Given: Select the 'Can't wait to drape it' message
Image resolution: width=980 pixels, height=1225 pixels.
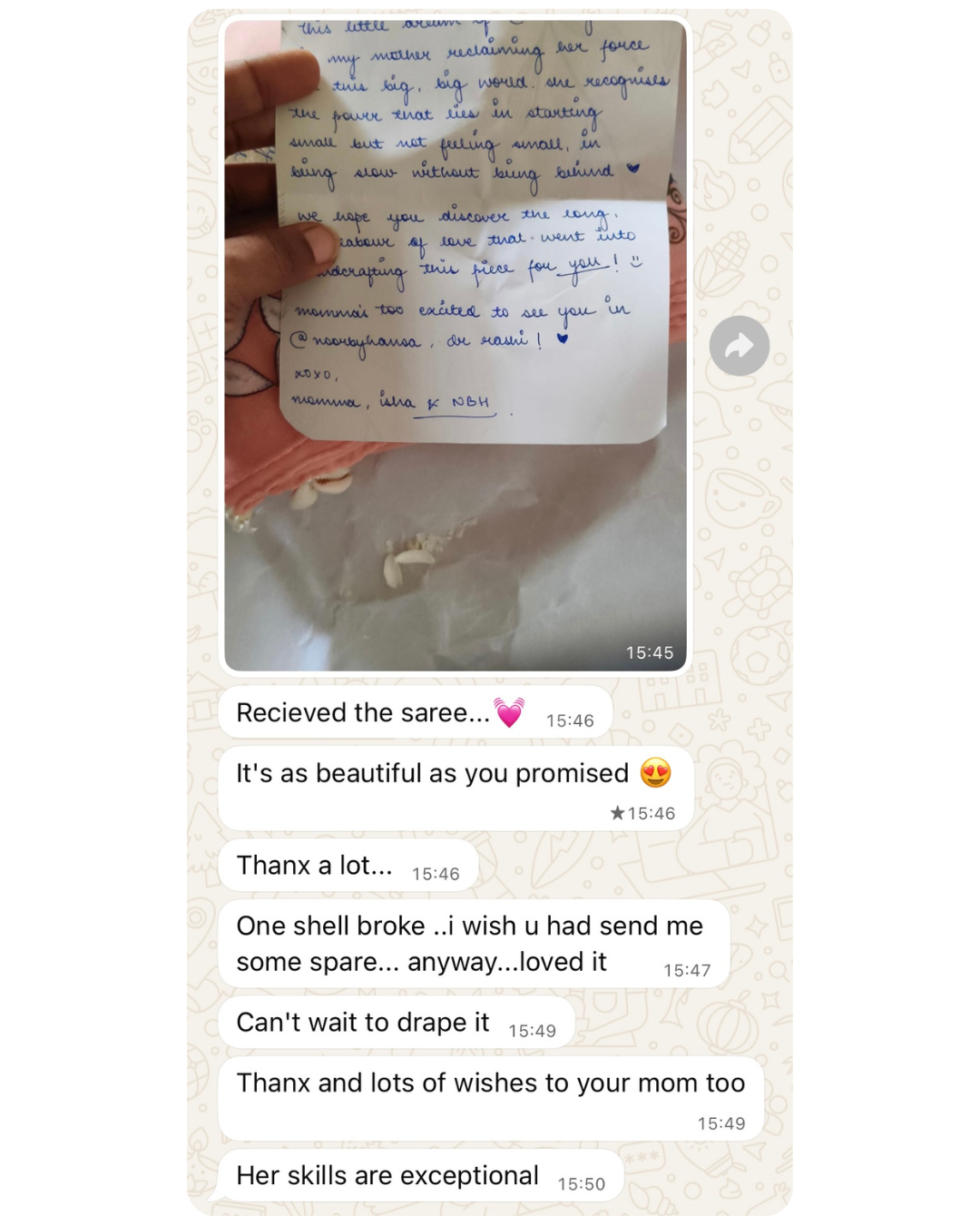Looking at the screenshot, I should click(x=397, y=1023).
